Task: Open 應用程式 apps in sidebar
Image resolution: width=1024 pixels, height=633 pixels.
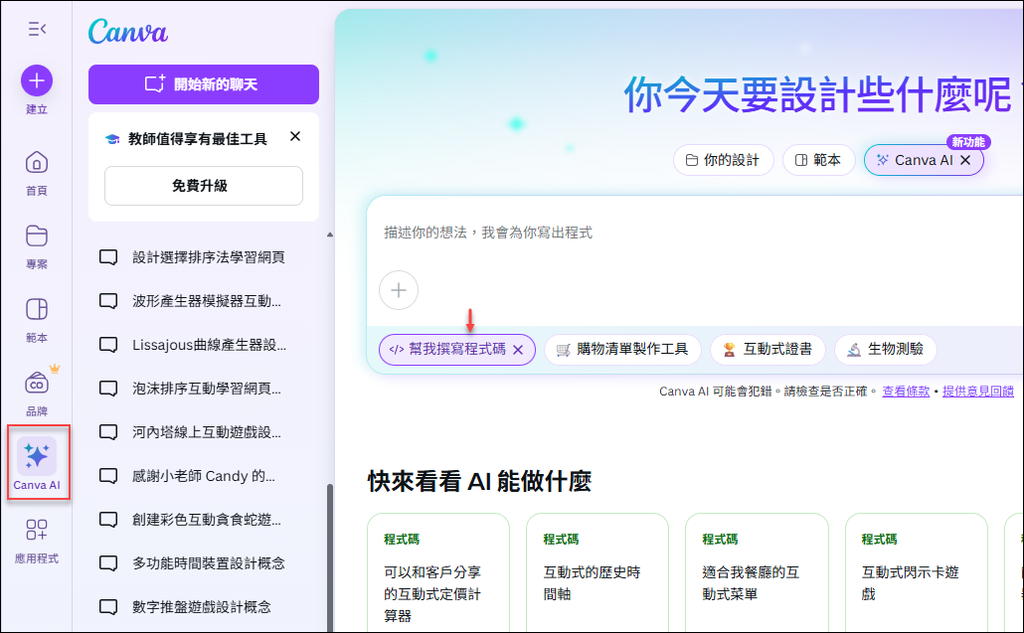Action: point(37,541)
